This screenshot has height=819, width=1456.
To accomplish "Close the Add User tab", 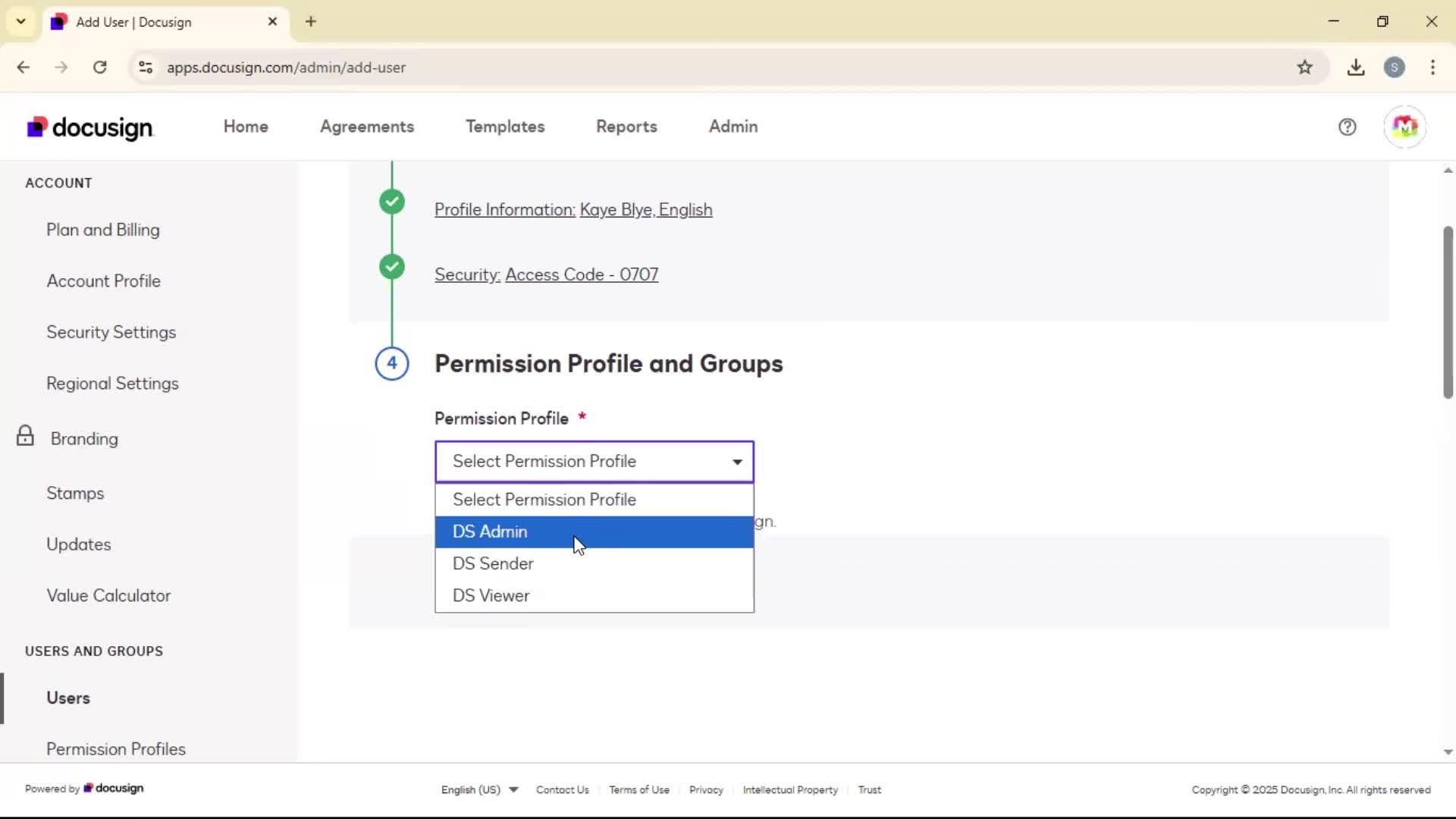I will tap(272, 22).
